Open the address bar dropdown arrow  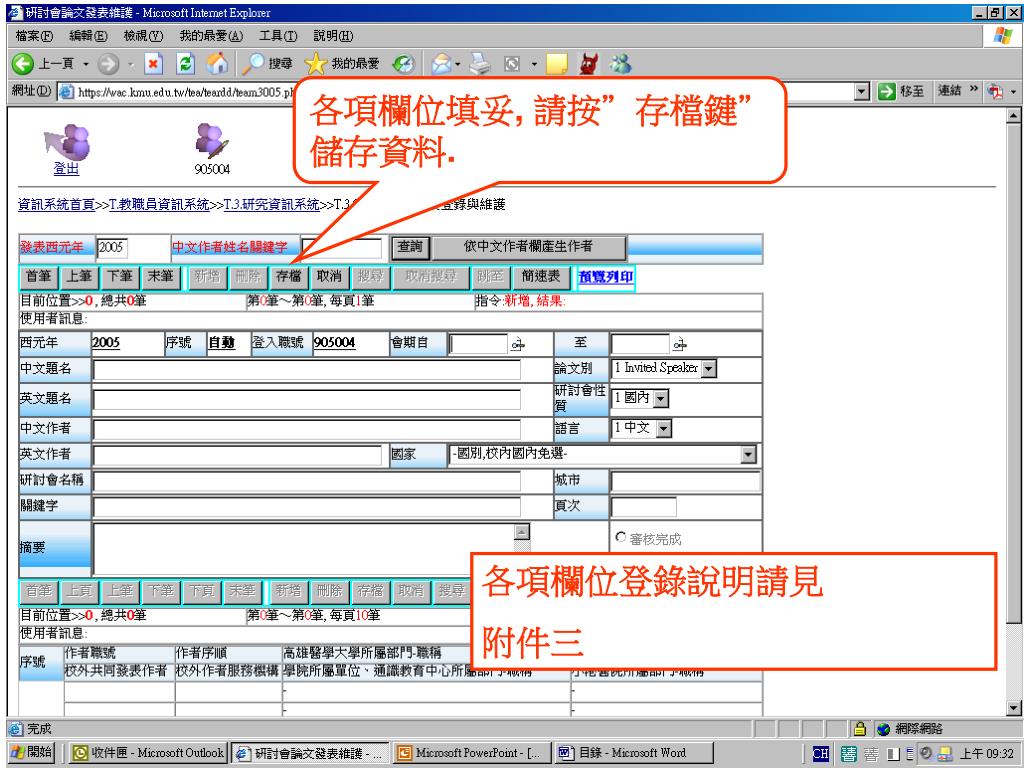pos(862,91)
